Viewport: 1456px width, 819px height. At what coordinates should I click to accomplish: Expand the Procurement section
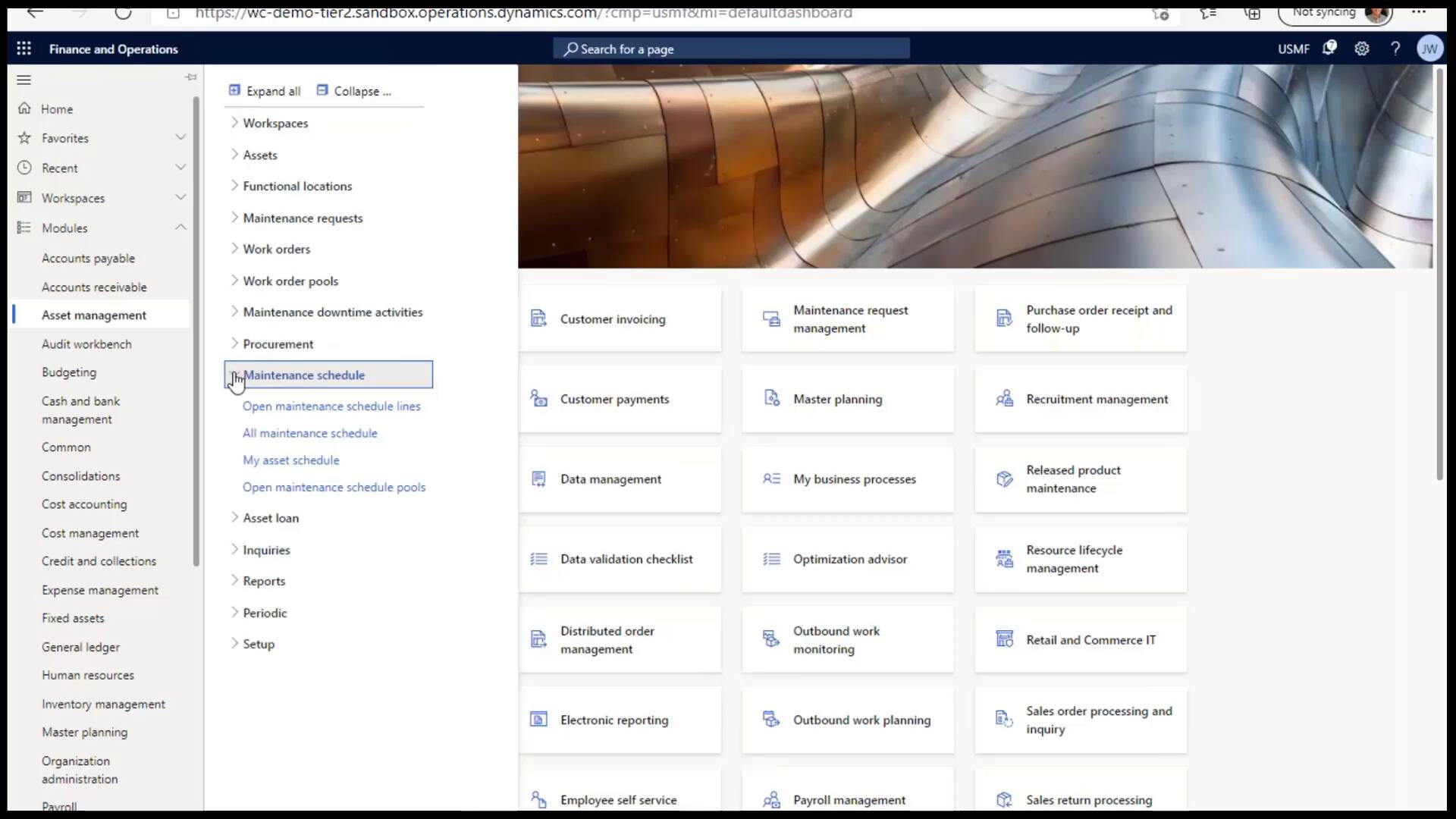tap(234, 344)
